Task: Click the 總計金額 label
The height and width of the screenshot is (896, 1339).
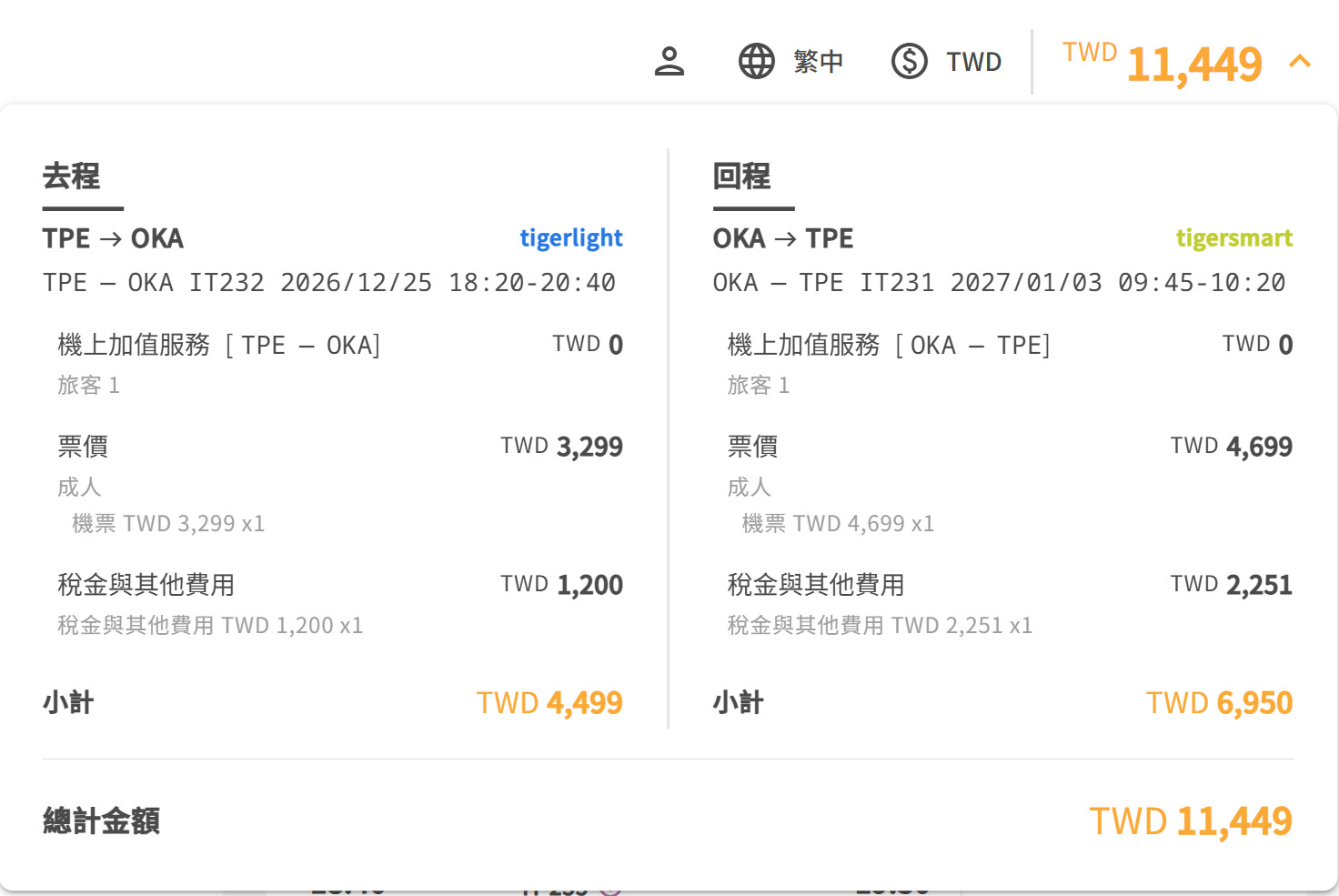Action: point(101,821)
